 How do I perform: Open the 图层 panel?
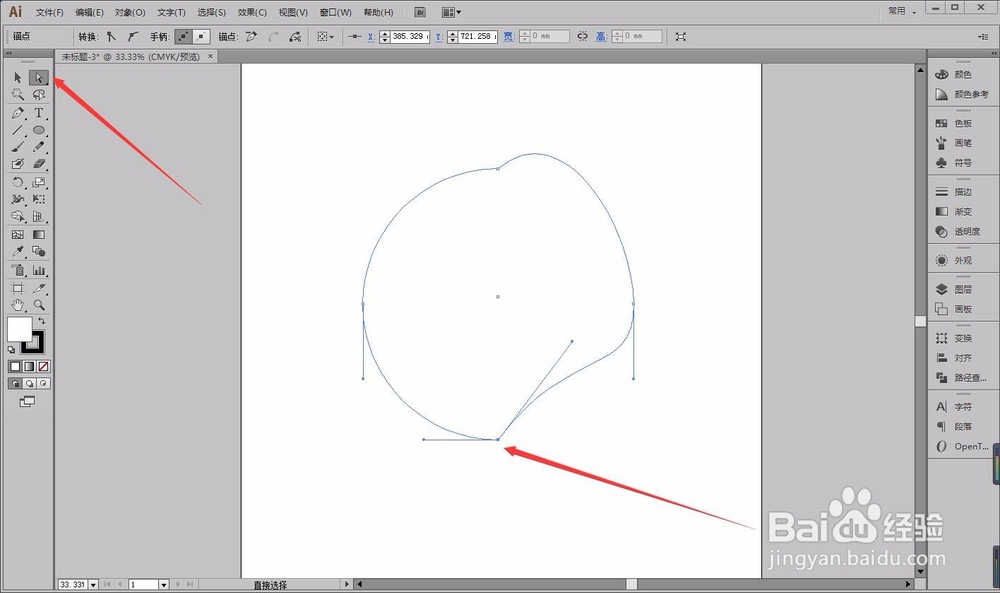point(962,289)
